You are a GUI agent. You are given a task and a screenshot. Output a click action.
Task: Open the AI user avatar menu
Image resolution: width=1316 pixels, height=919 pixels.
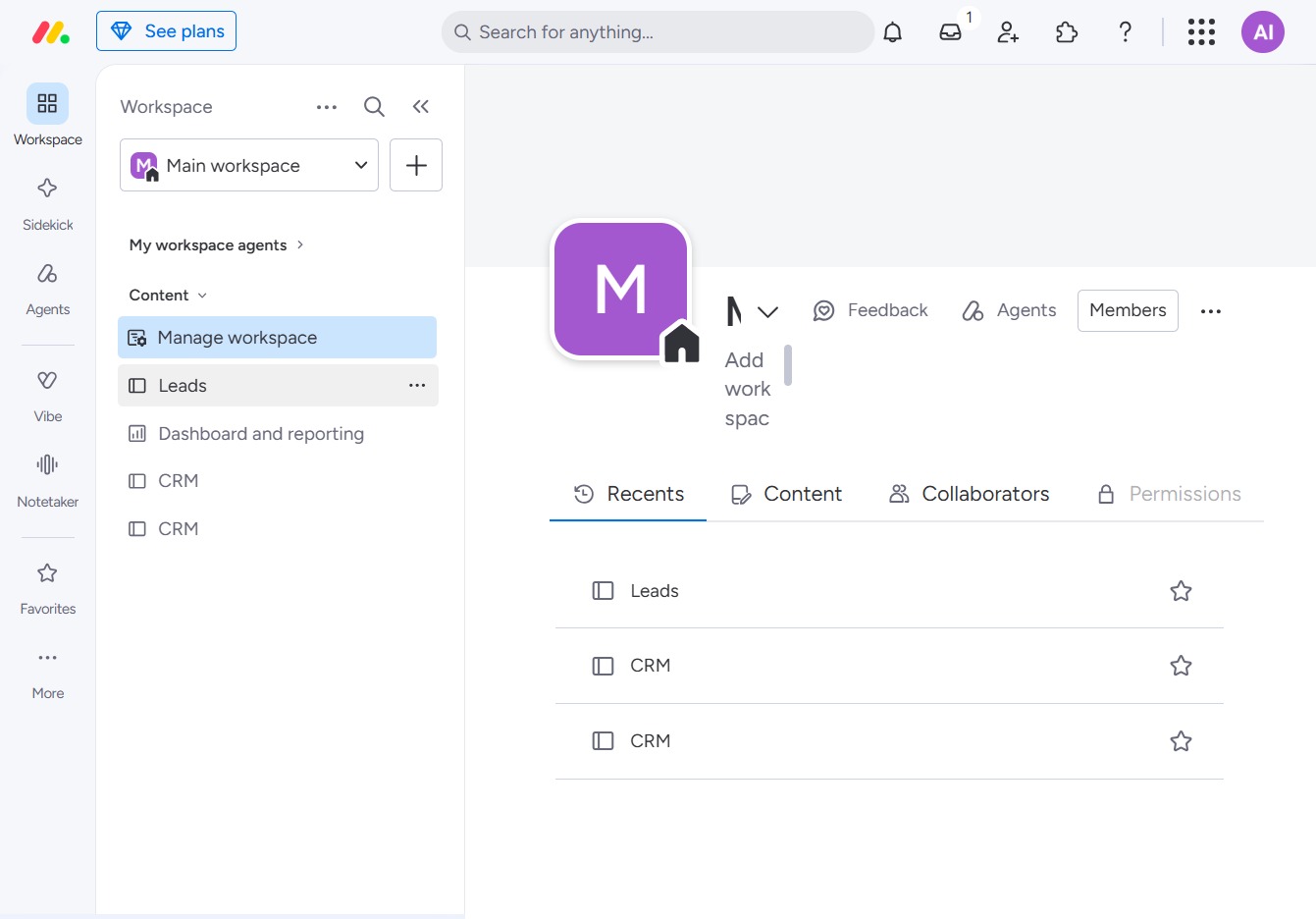tap(1263, 32)
